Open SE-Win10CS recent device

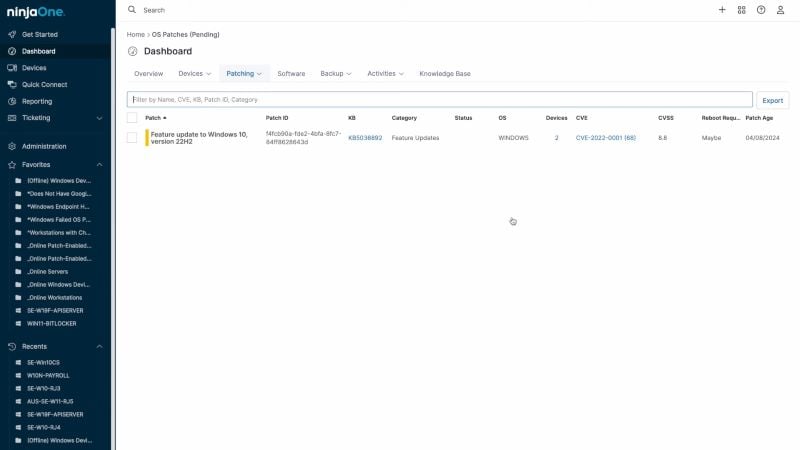click(43, 363)
